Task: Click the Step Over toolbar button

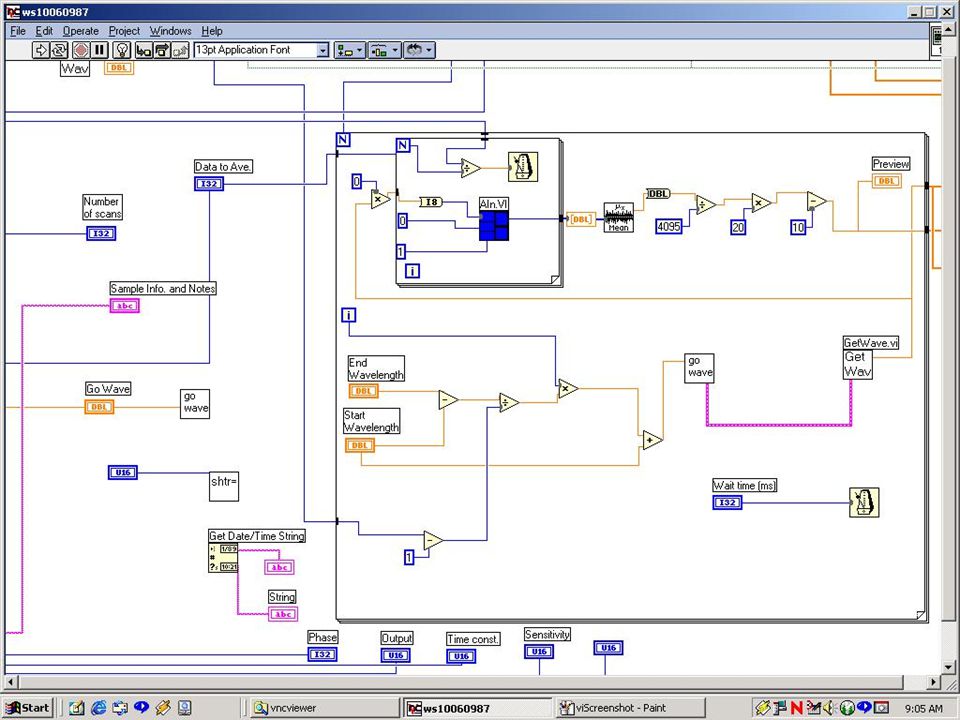Action: tap(162, 50)
